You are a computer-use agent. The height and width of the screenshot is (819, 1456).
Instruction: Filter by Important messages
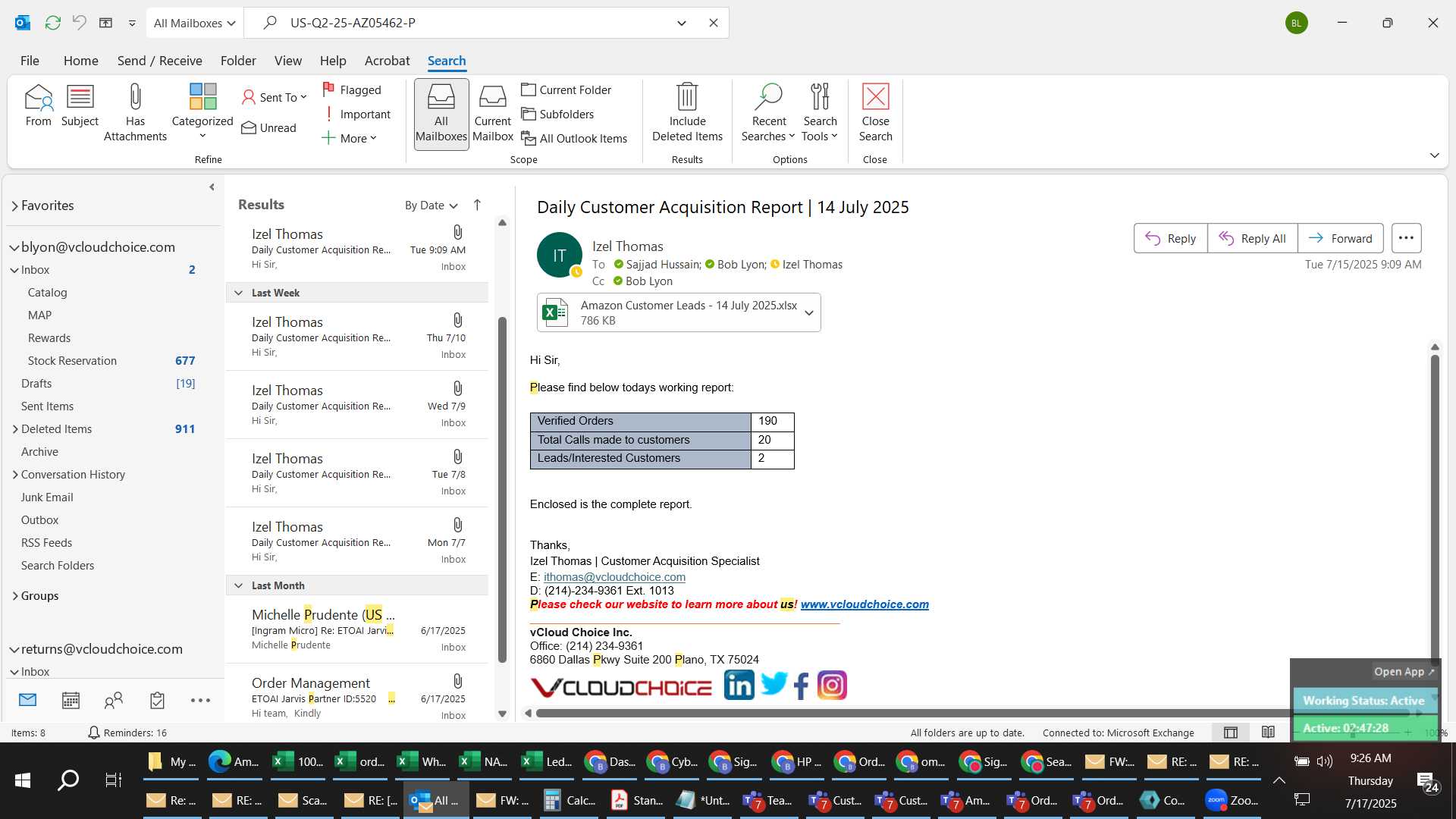click(x=356, y=114)
